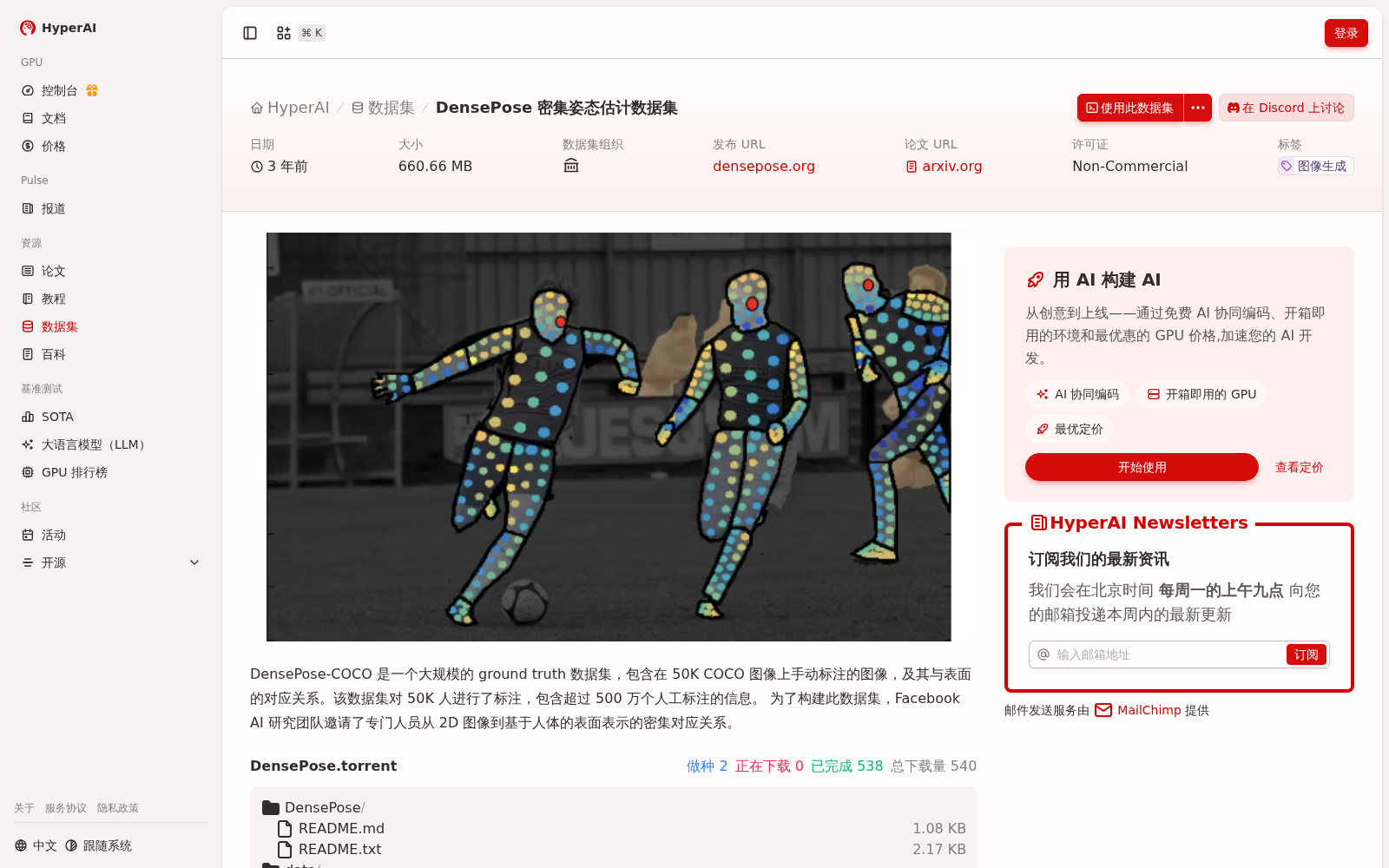1389x868 pixels.
Task: Click 查看定价 link
Action: (x=1299, y=467)
